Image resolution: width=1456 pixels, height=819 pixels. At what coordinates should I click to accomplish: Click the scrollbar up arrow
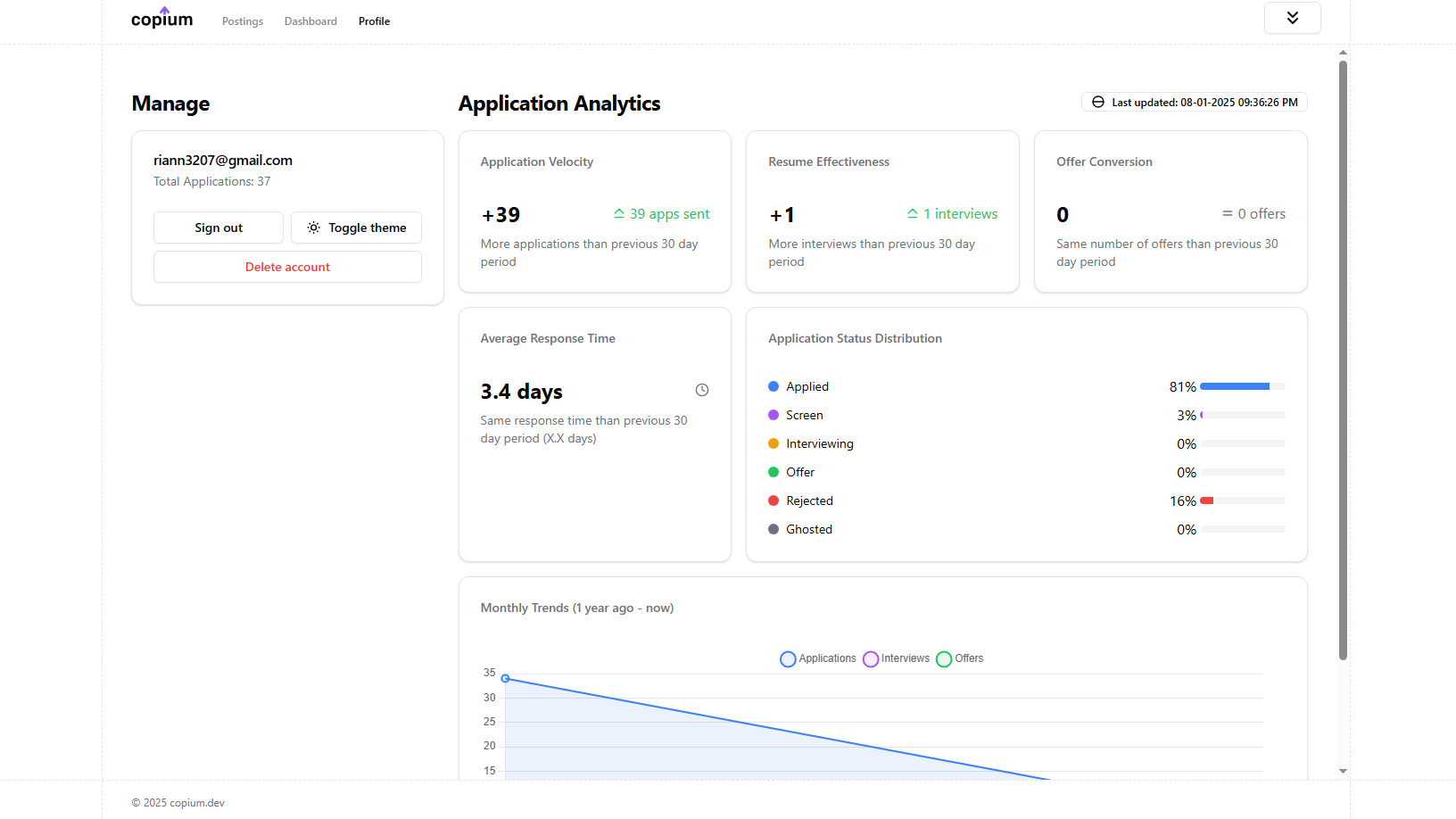click(1343, 53)
